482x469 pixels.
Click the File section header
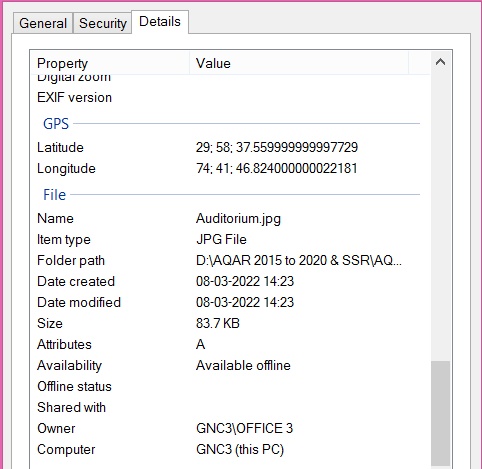tap(55, 195)
